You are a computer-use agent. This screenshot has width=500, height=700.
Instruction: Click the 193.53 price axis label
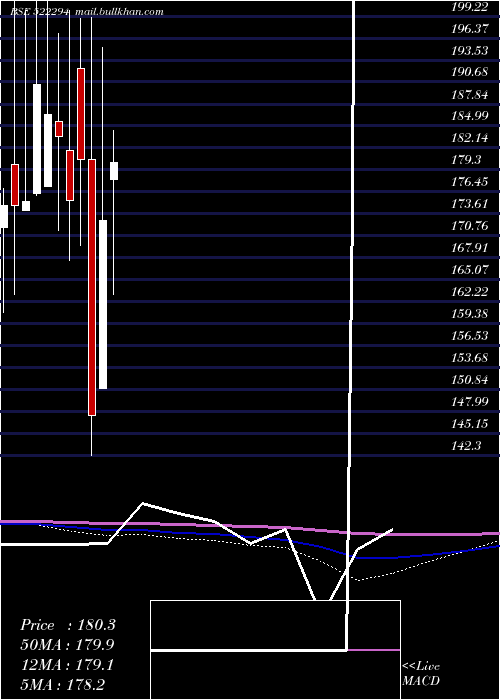point(470,50)
